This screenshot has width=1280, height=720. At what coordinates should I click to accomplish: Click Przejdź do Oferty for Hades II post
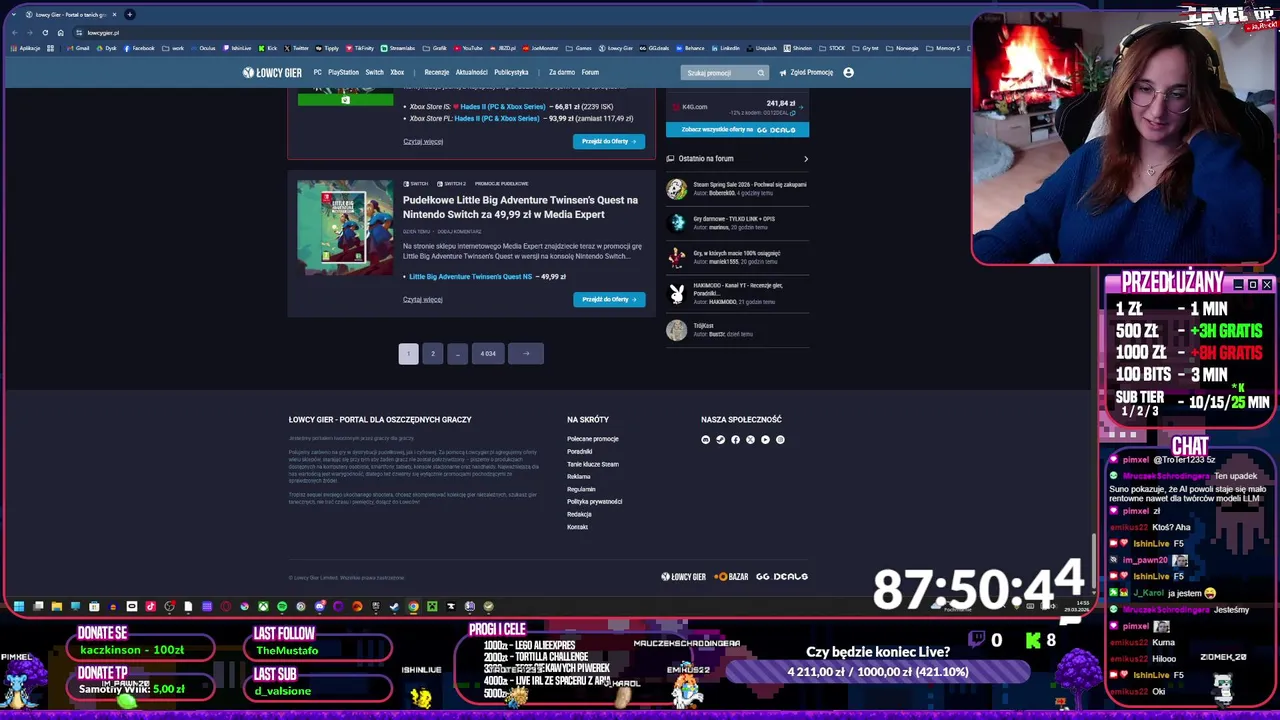click(x=609, y=141)
